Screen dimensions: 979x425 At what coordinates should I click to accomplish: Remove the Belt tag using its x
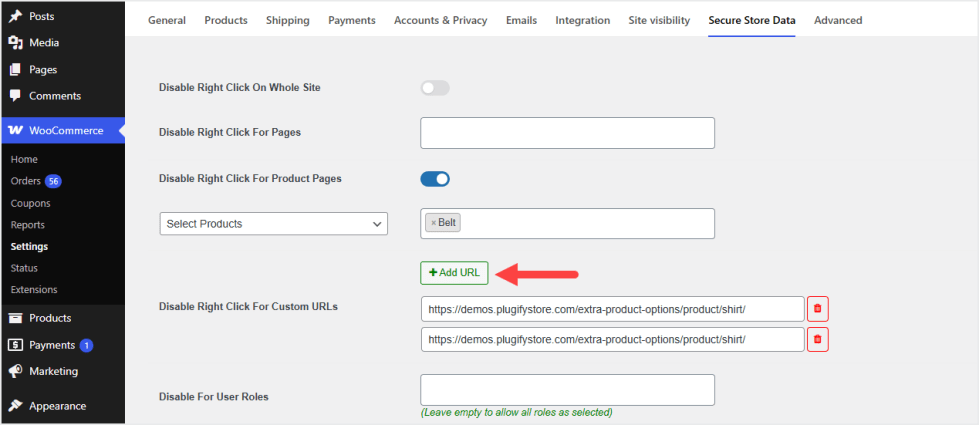[433, 223]
